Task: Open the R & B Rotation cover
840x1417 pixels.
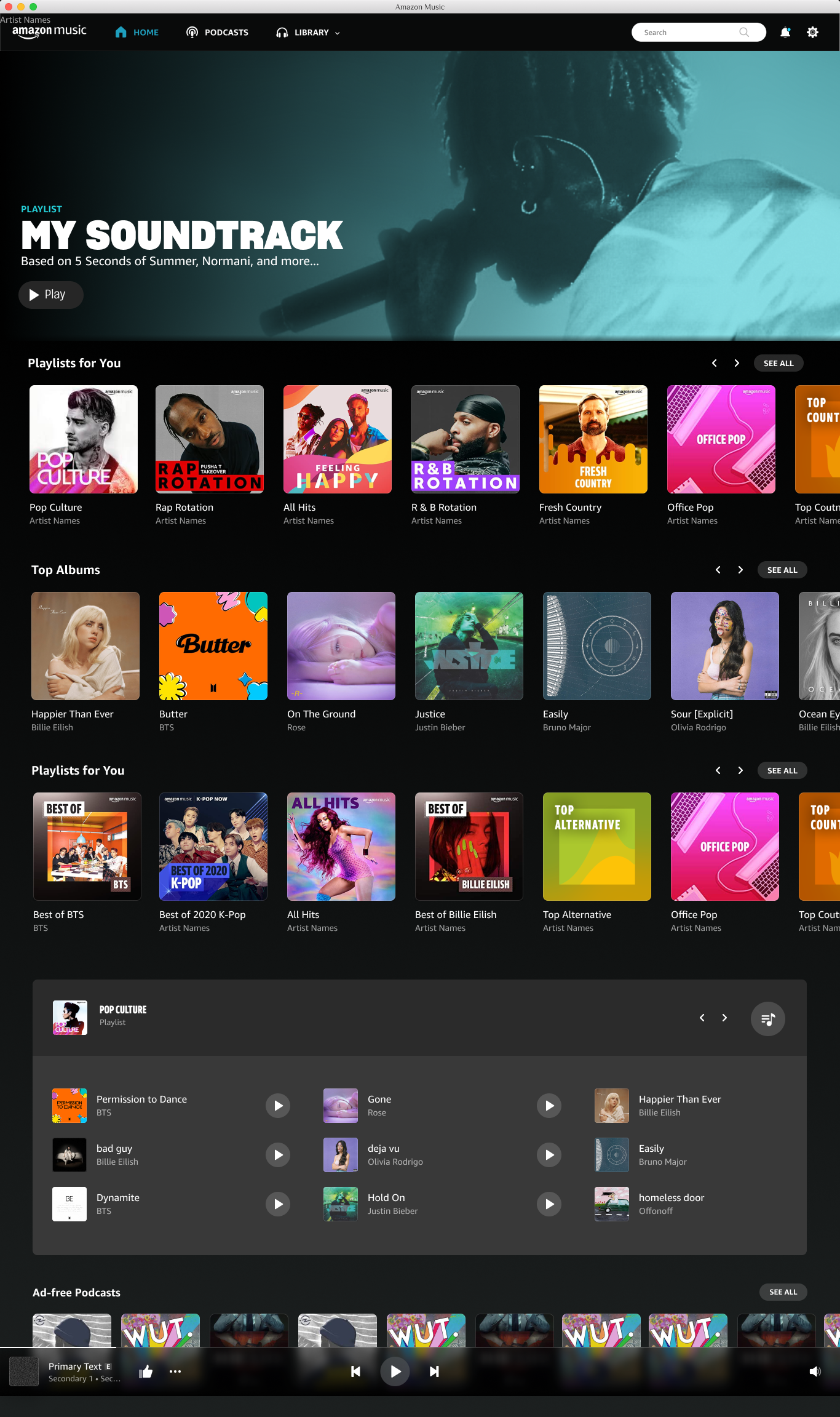Action: pyautogui.click(x=466, y=439)
